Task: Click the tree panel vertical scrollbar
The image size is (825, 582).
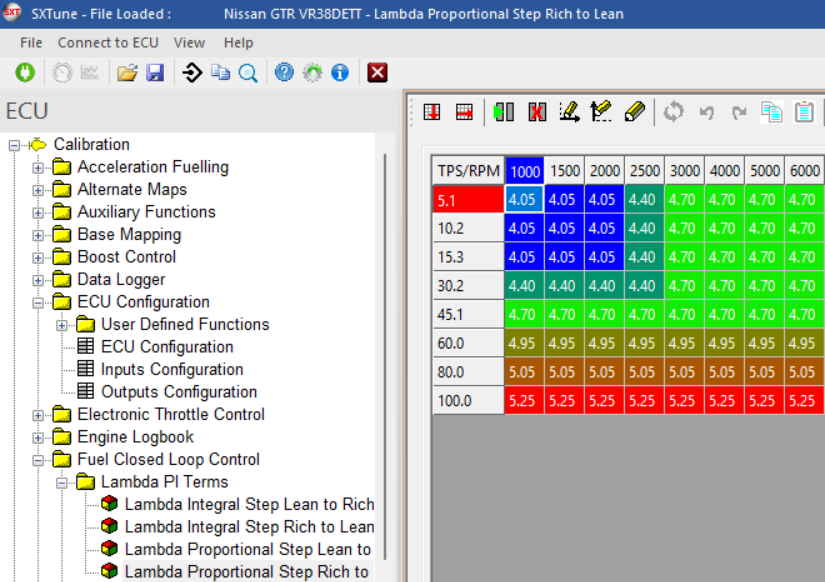Action: click(386, 357)
